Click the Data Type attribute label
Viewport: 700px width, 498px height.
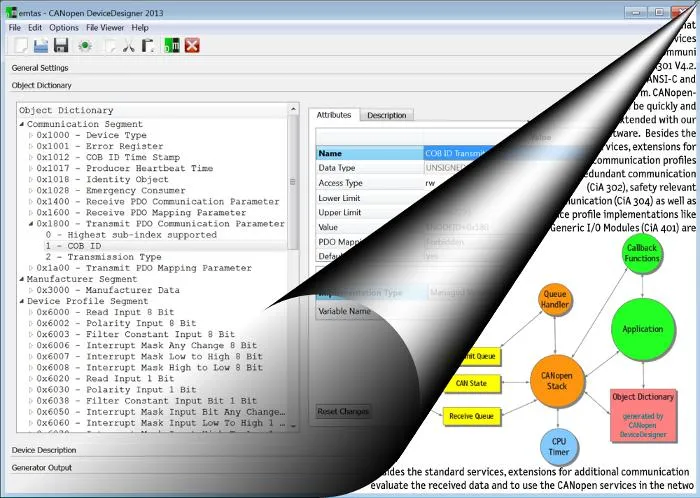point(337,168)
